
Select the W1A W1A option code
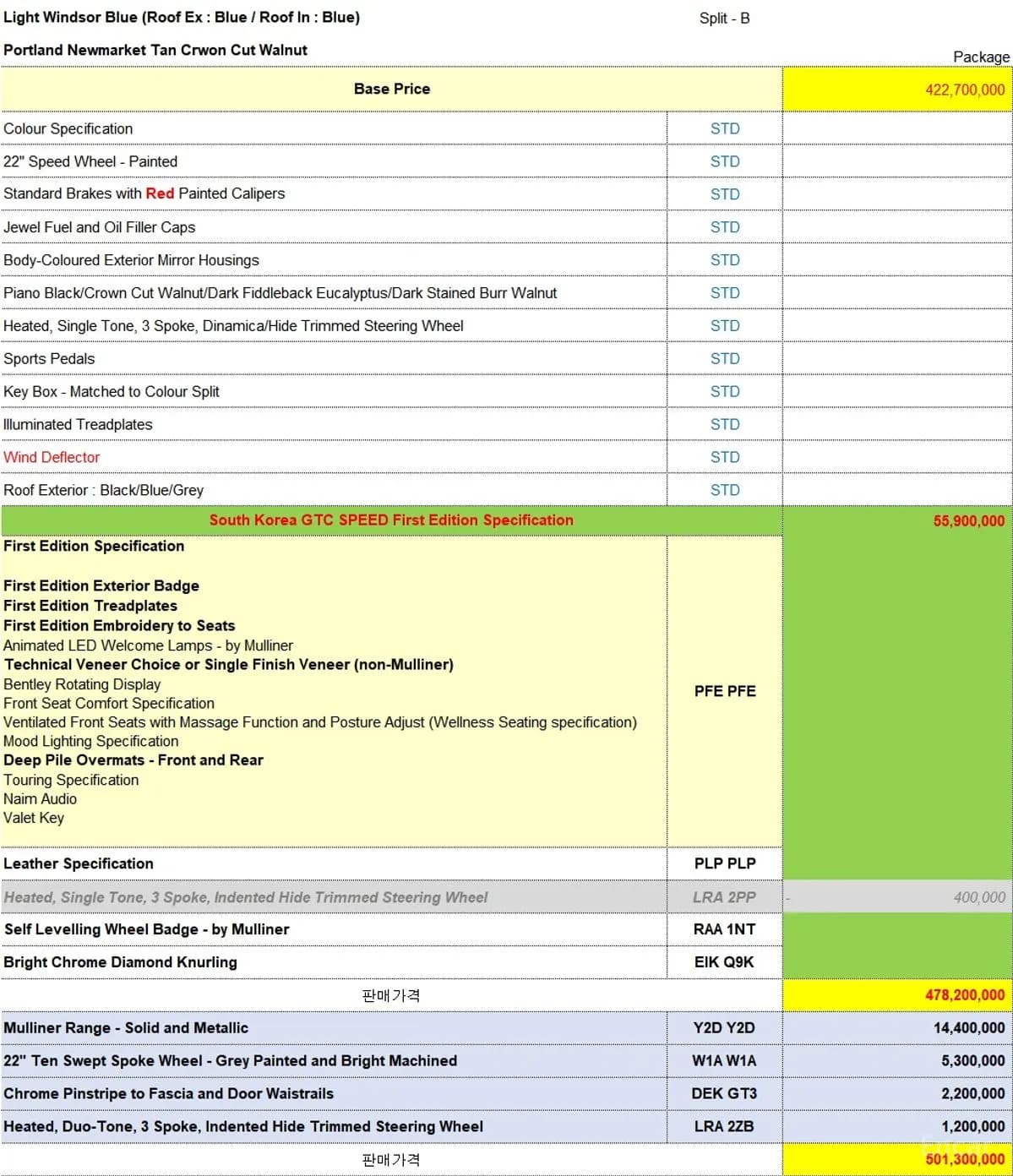coord(725,1061)
